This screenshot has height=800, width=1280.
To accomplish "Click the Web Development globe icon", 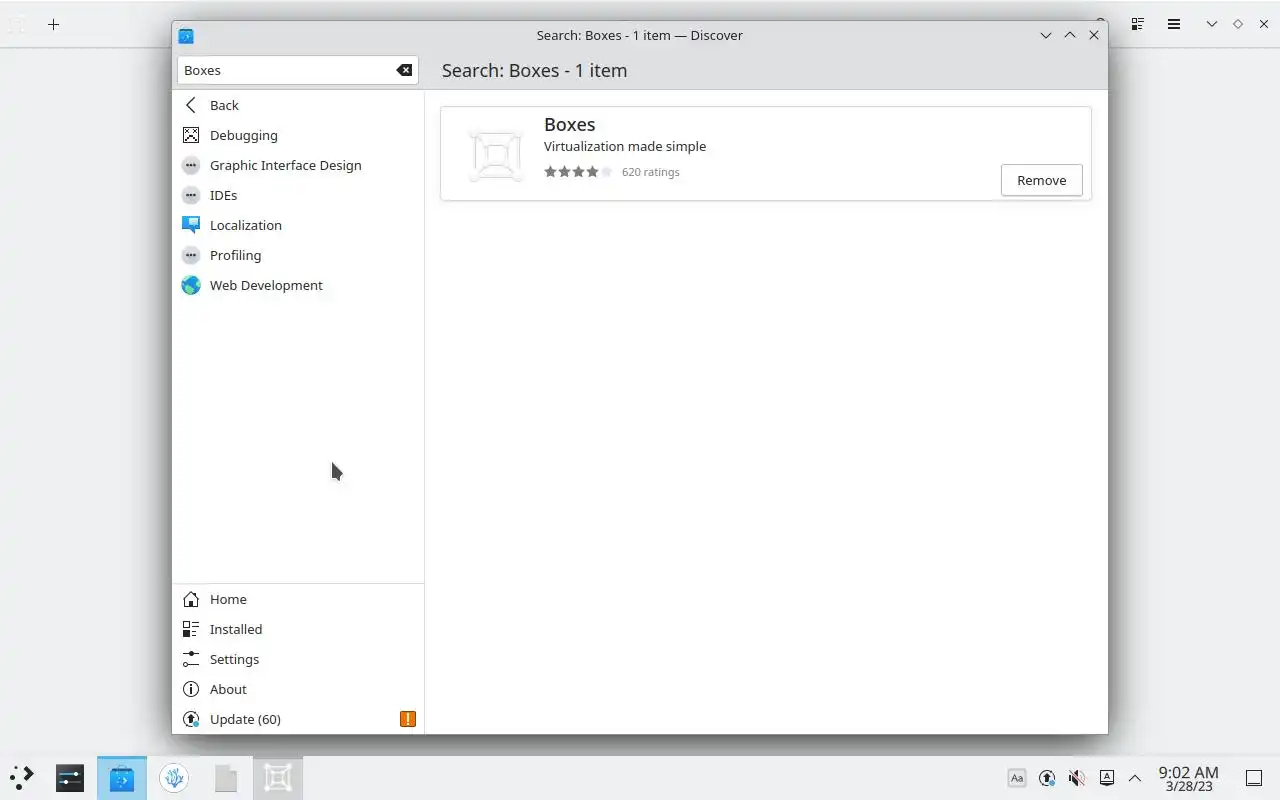I will [191, 285].
